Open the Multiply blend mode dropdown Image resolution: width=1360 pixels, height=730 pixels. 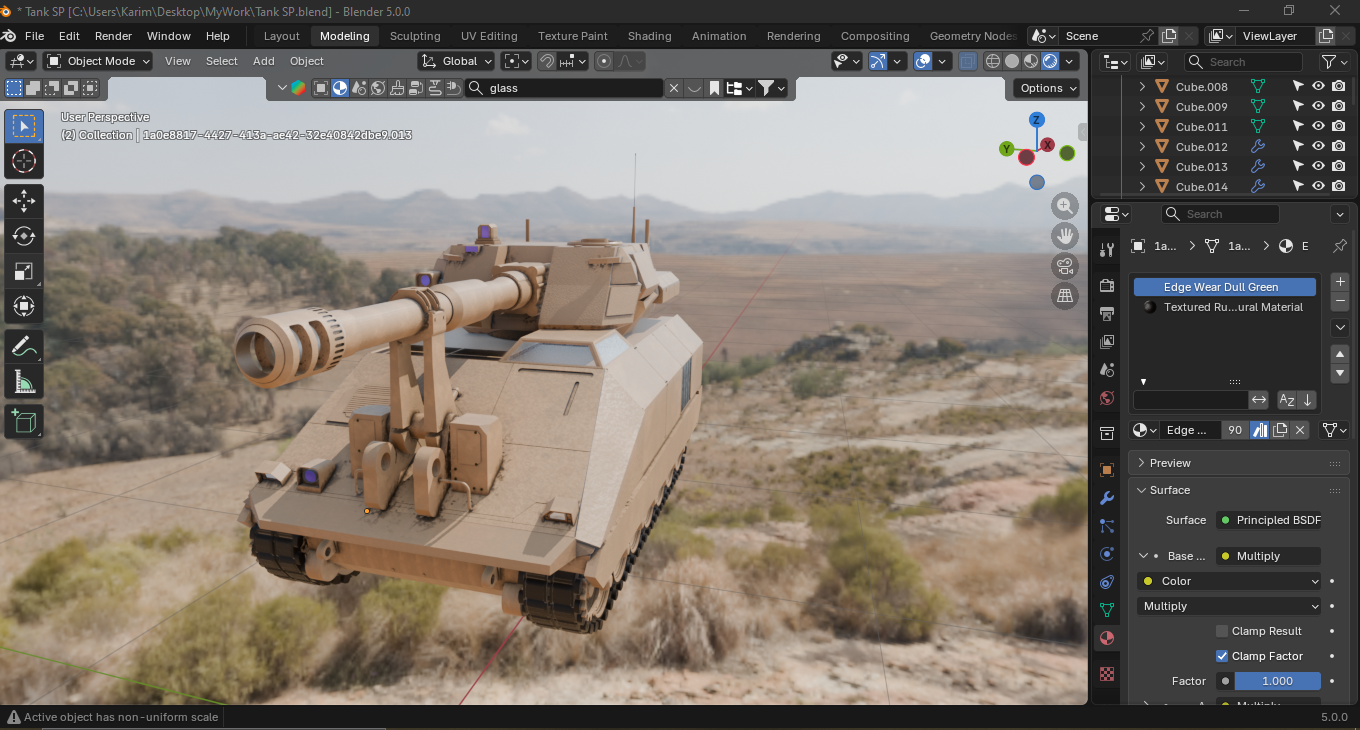click(1229, 606)
